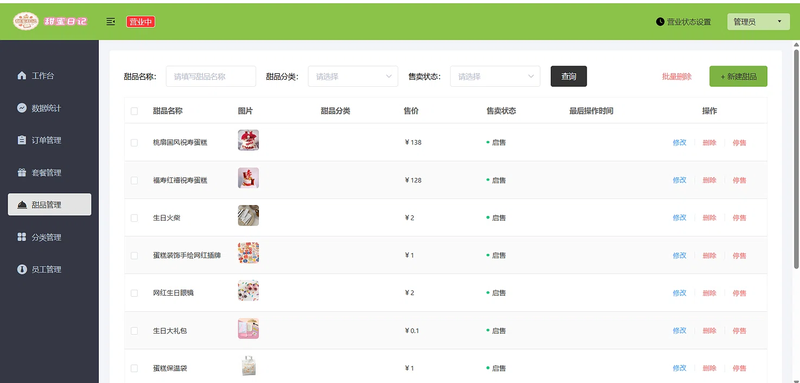Click the clock icon beside 营业状态设置

(660, 22)
